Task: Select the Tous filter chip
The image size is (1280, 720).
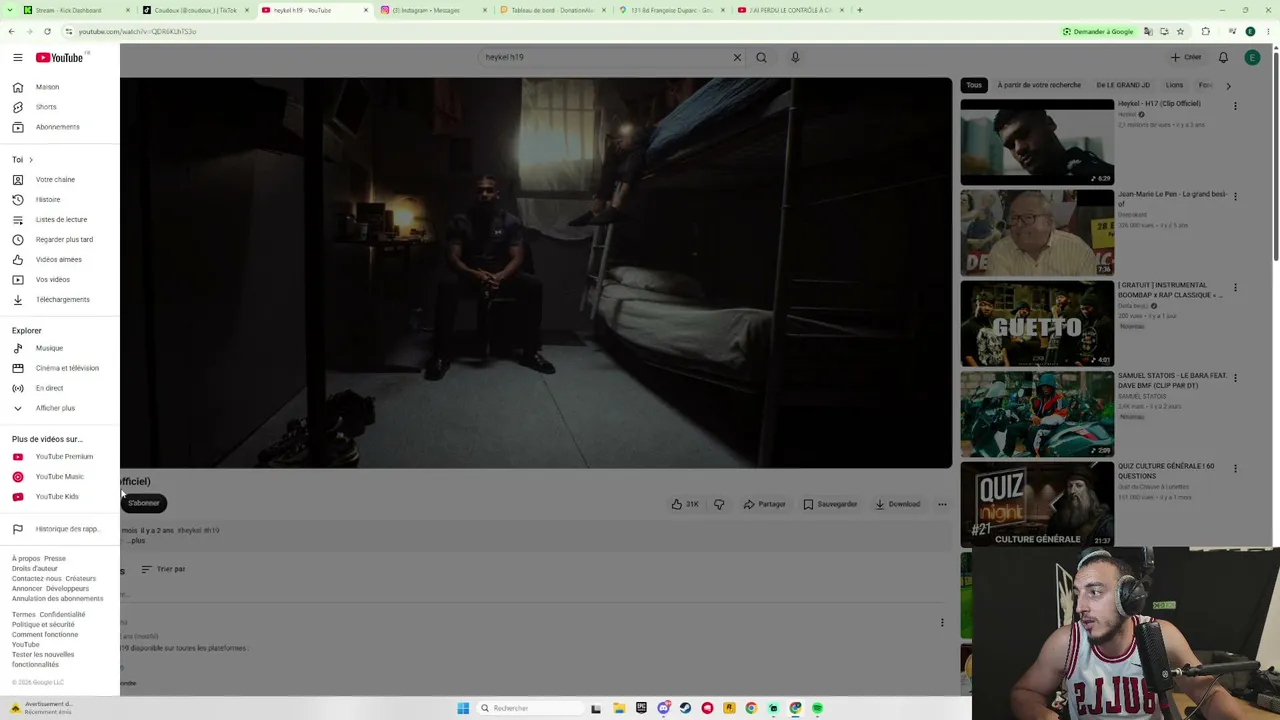Action: coord(974,85)
